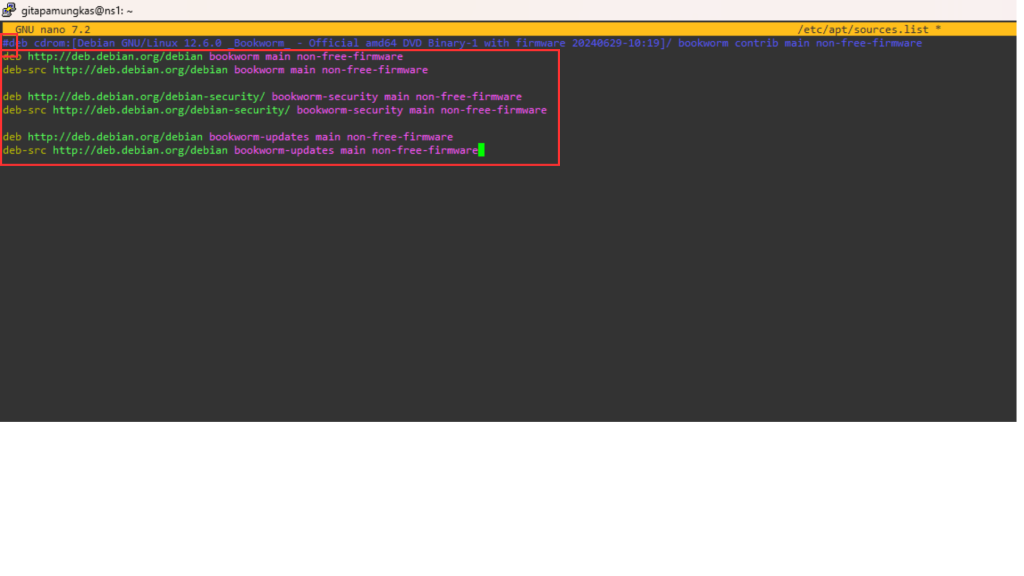The height and width of the screenshot is (576, 1024).
Task: Click the GNU nano 7.2 header label
Action: (x=53, y=30)
